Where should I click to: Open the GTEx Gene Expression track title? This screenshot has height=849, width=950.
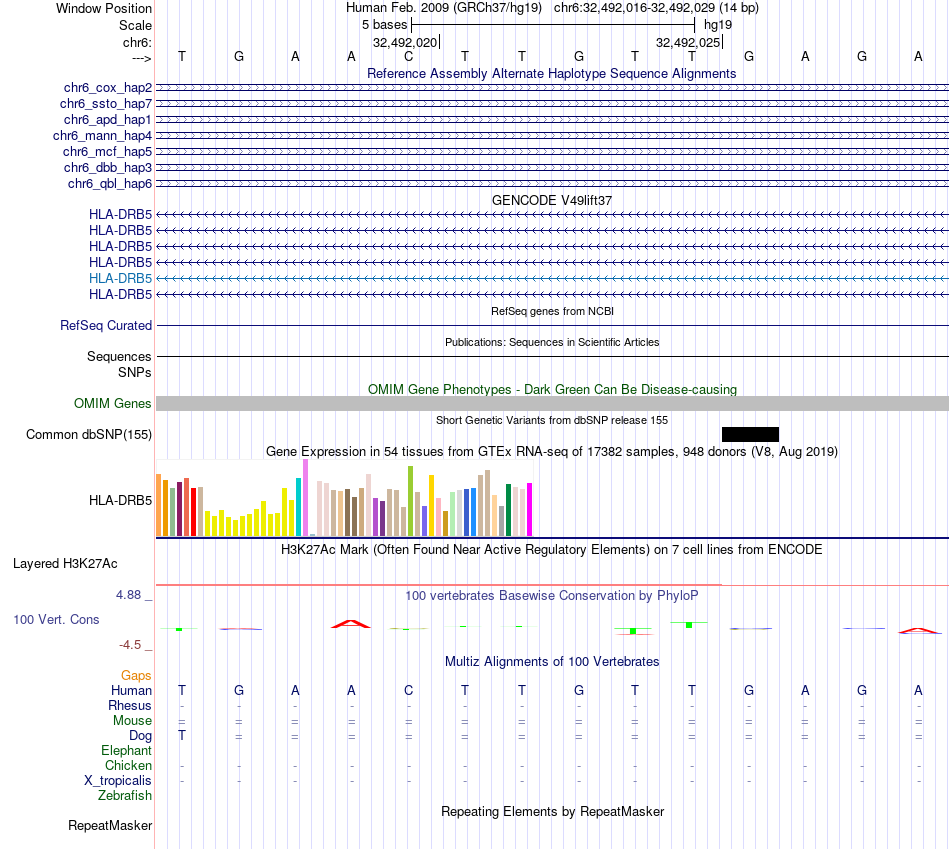point(552,451)
